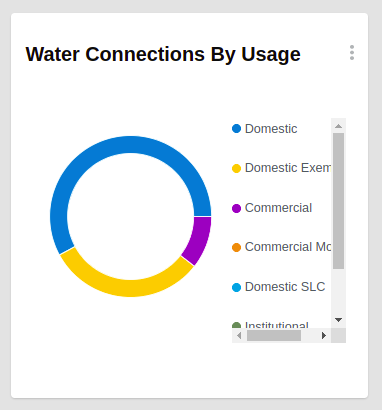Viewport: 382px width, 410px height.
Task: Open the three-dot options menu
Action: (352, 53)
